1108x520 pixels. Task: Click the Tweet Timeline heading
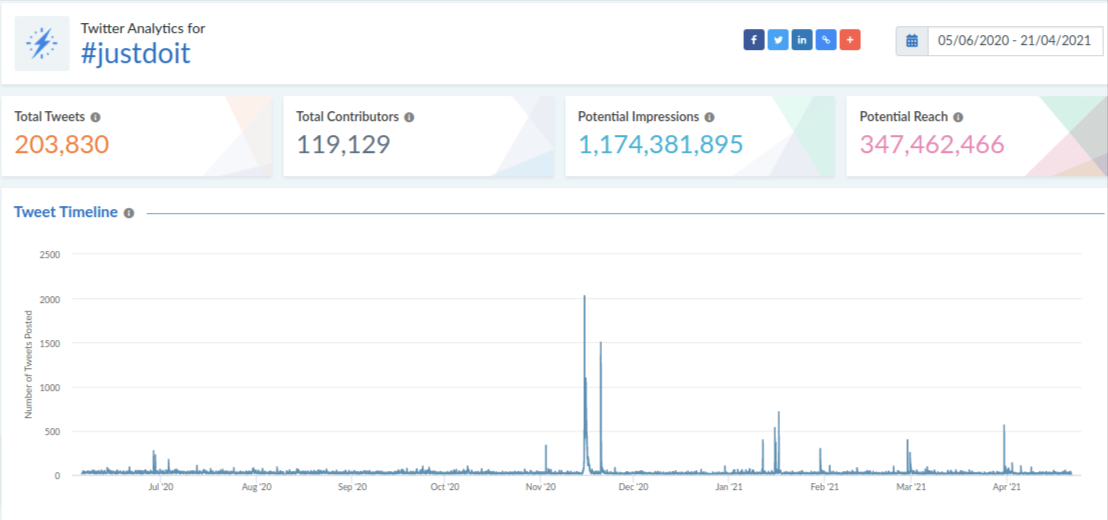coord(66,212)
